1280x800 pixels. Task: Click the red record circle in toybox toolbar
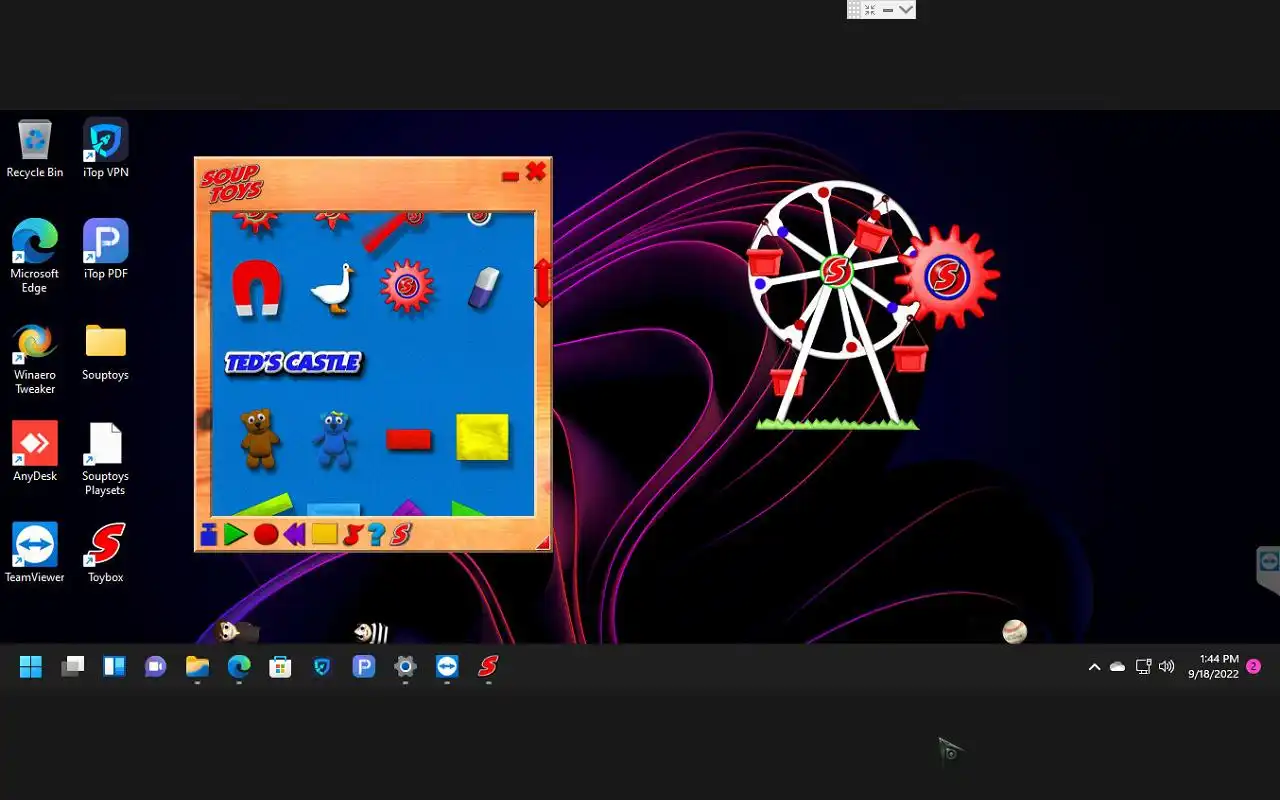[x=266, y=535]
